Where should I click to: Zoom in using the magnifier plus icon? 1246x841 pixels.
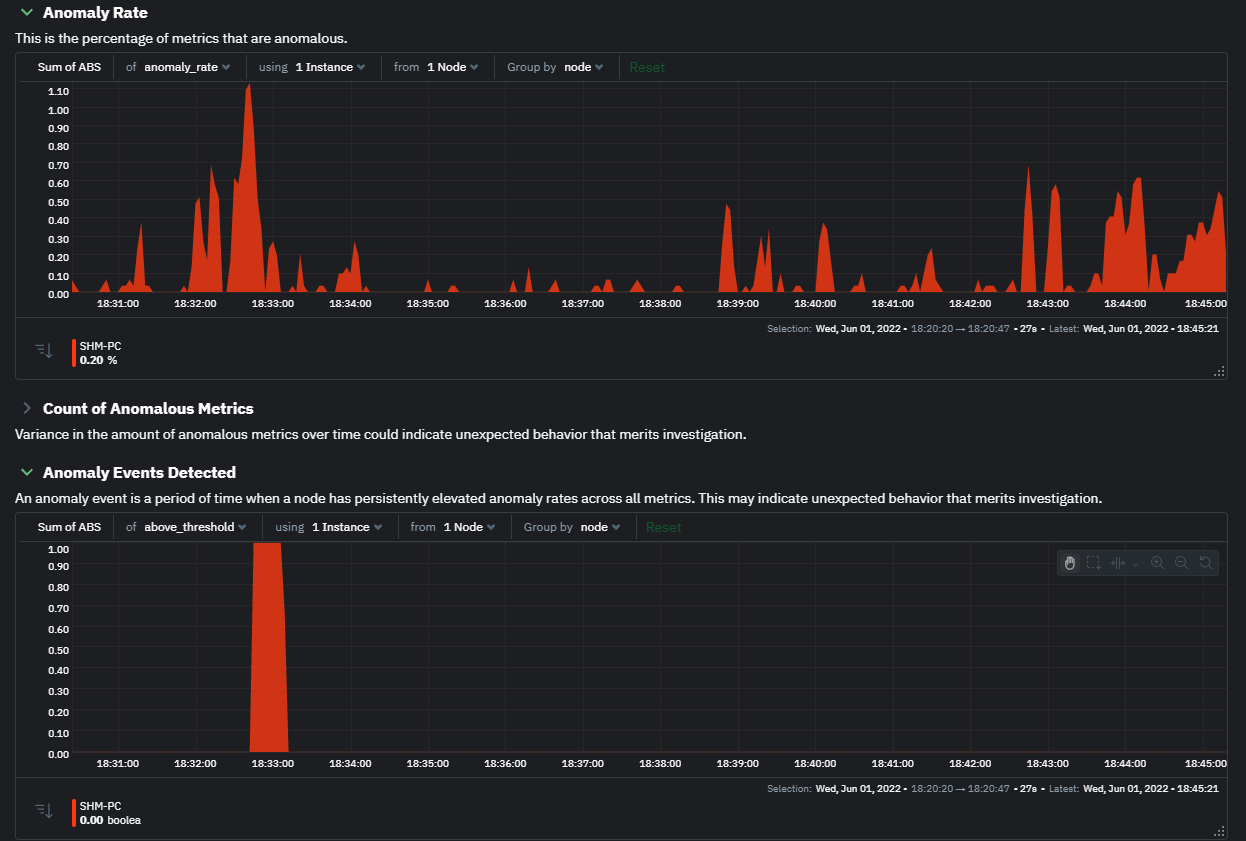tap(1157, 562)
